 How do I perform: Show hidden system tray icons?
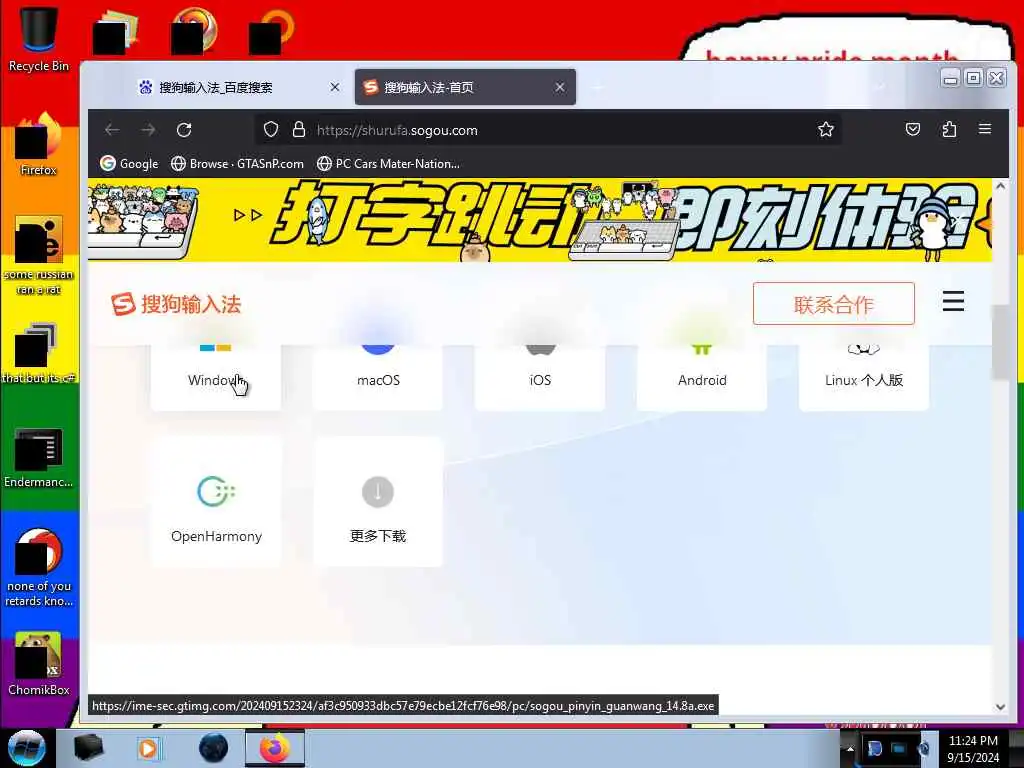click(x=850, y=748)
